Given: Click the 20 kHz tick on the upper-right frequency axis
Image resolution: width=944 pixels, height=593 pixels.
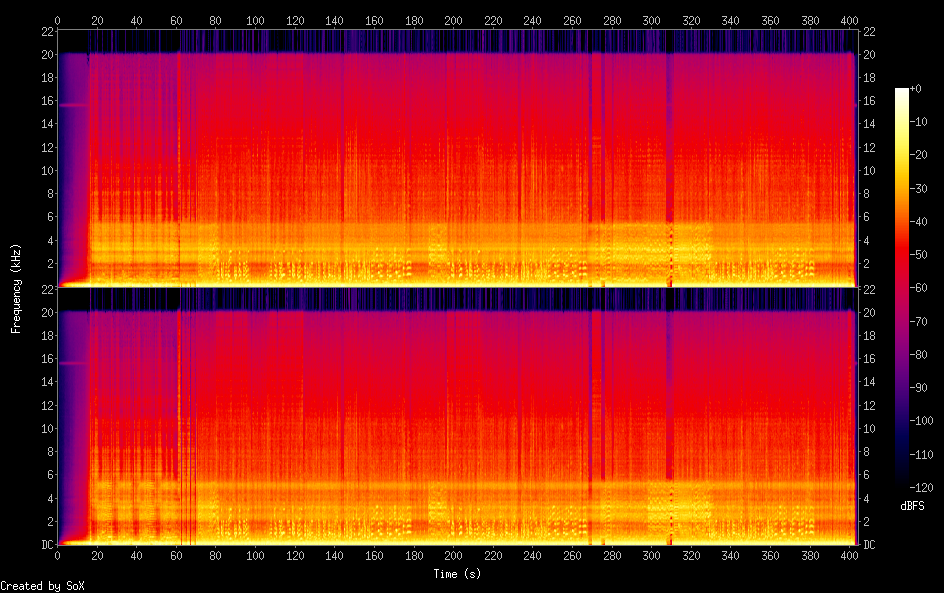Looking at the screenshot, I should click(870, 54).
